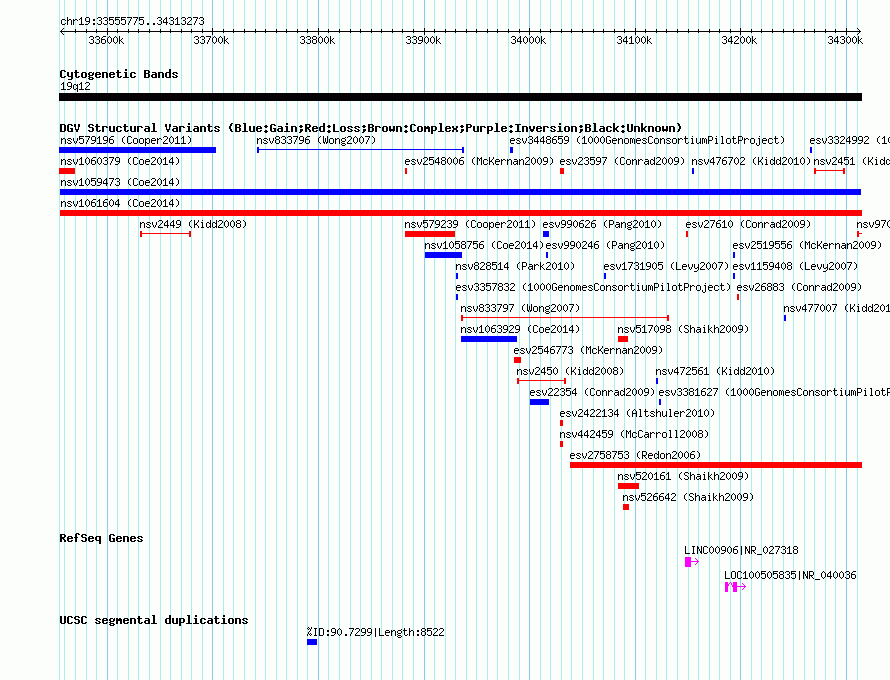Click the esv2758753 (Redon2006) red bar

[x=716, y=465]
